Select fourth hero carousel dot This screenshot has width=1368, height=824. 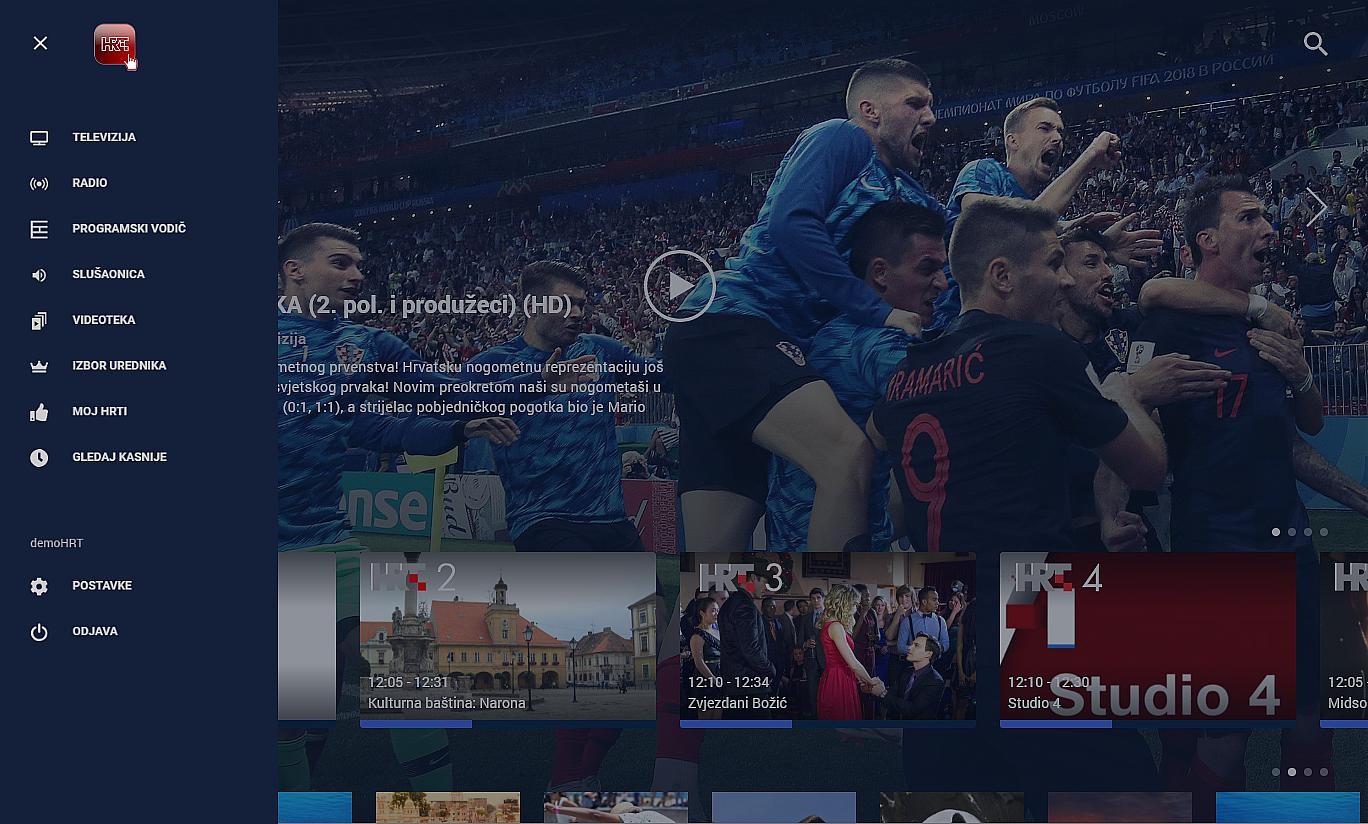click(x=1324, y=532)
